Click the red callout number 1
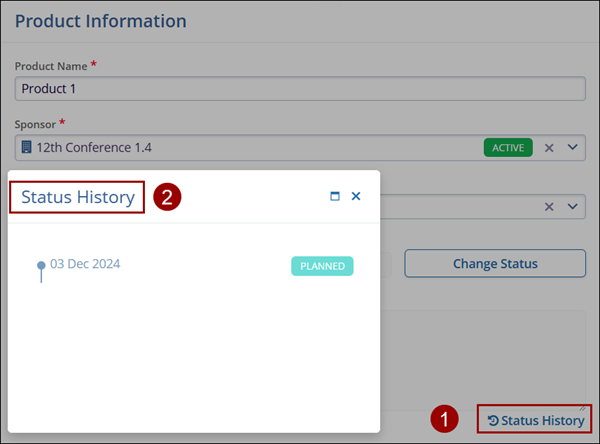Viewport: 600px width, 444px height. click(x=445, y=420)
